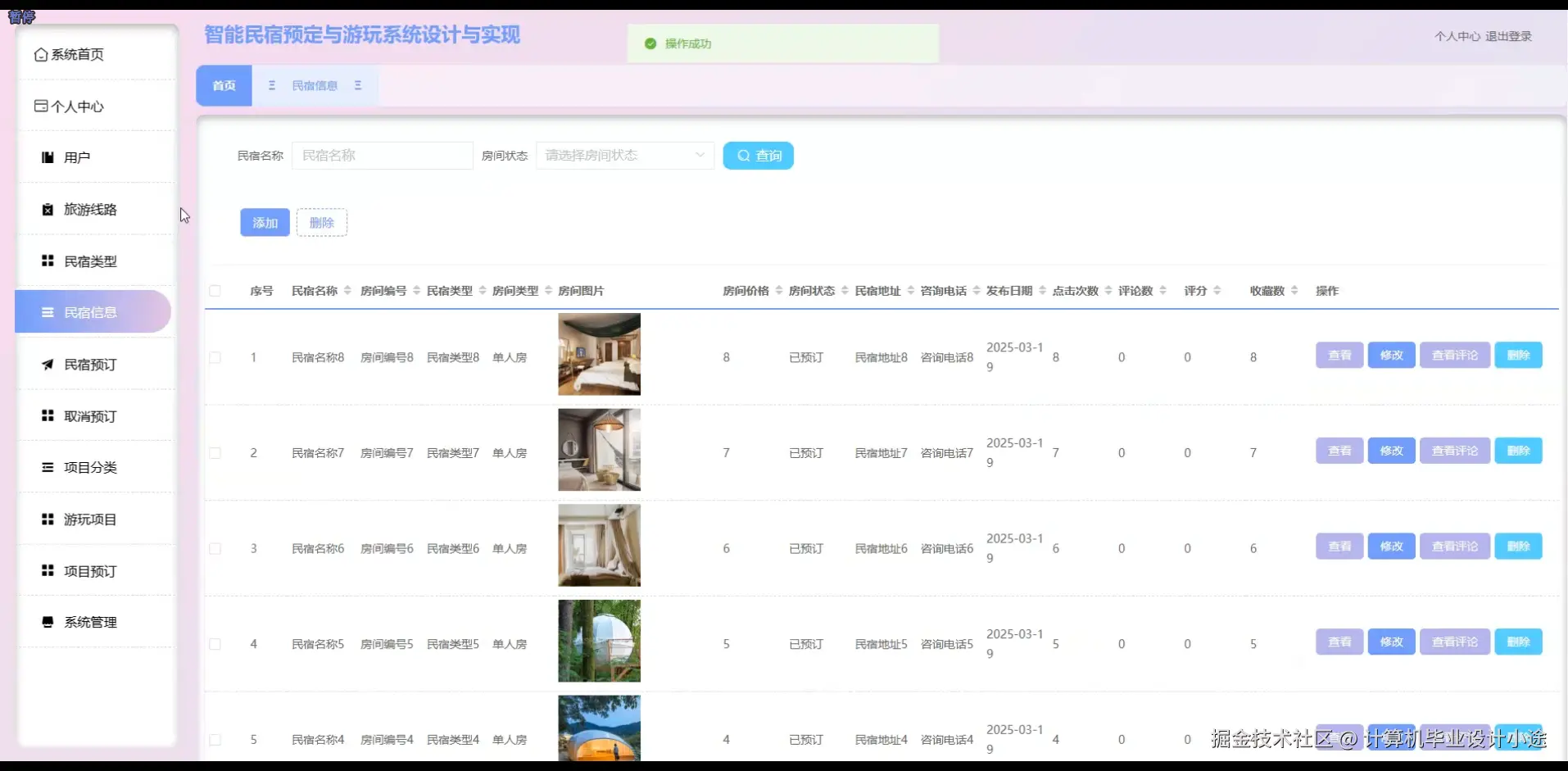The width and height of the screenshot is (1568, 771).
Task: Open the room image thumbnail for 民宿名称7
Action: click(600, 450)
